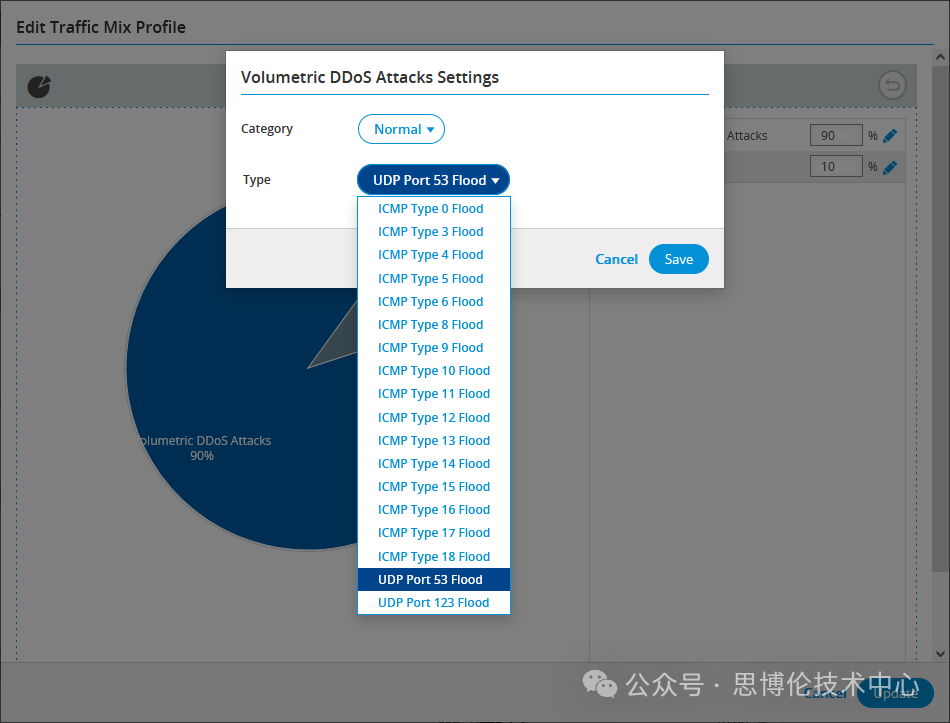Select ICMP Type 0 Flood option
Screen dimensions: 950x723
tap(430, 209)
